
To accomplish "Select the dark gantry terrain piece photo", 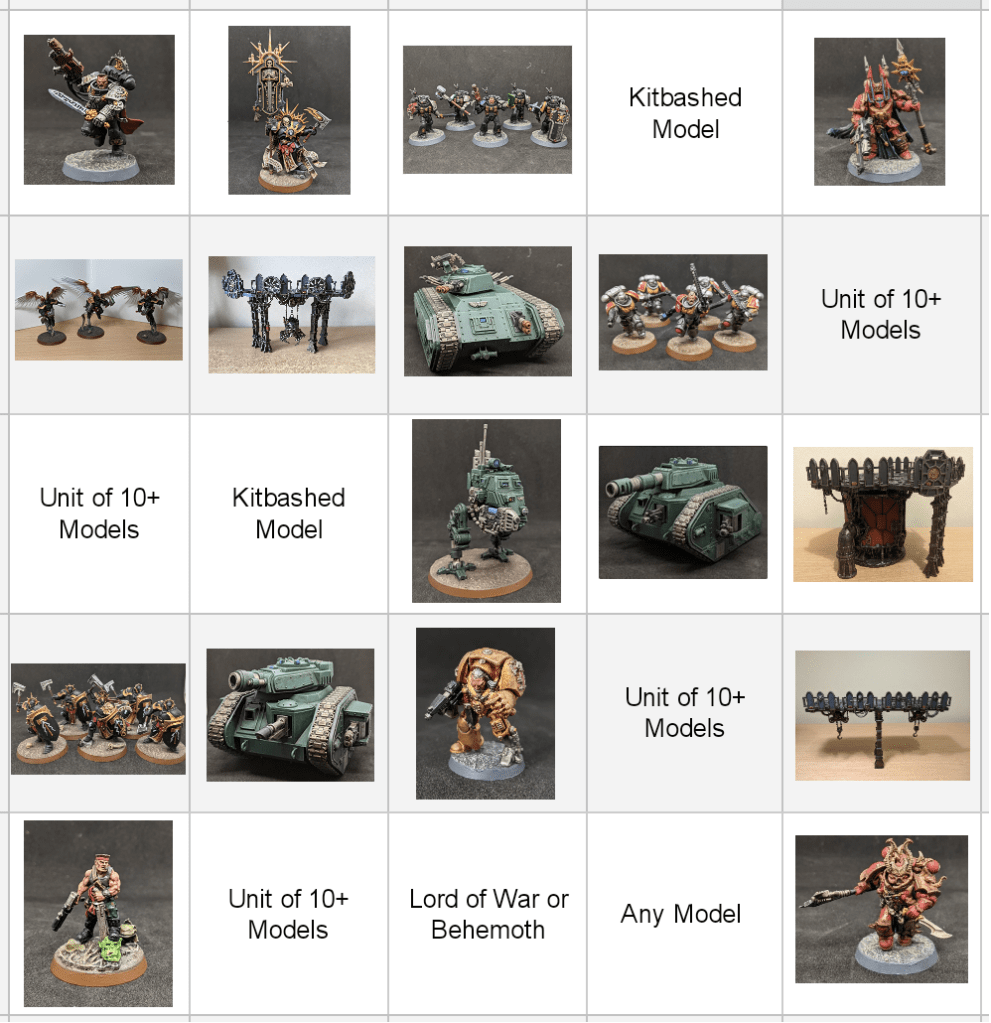I will pos(292,314).
